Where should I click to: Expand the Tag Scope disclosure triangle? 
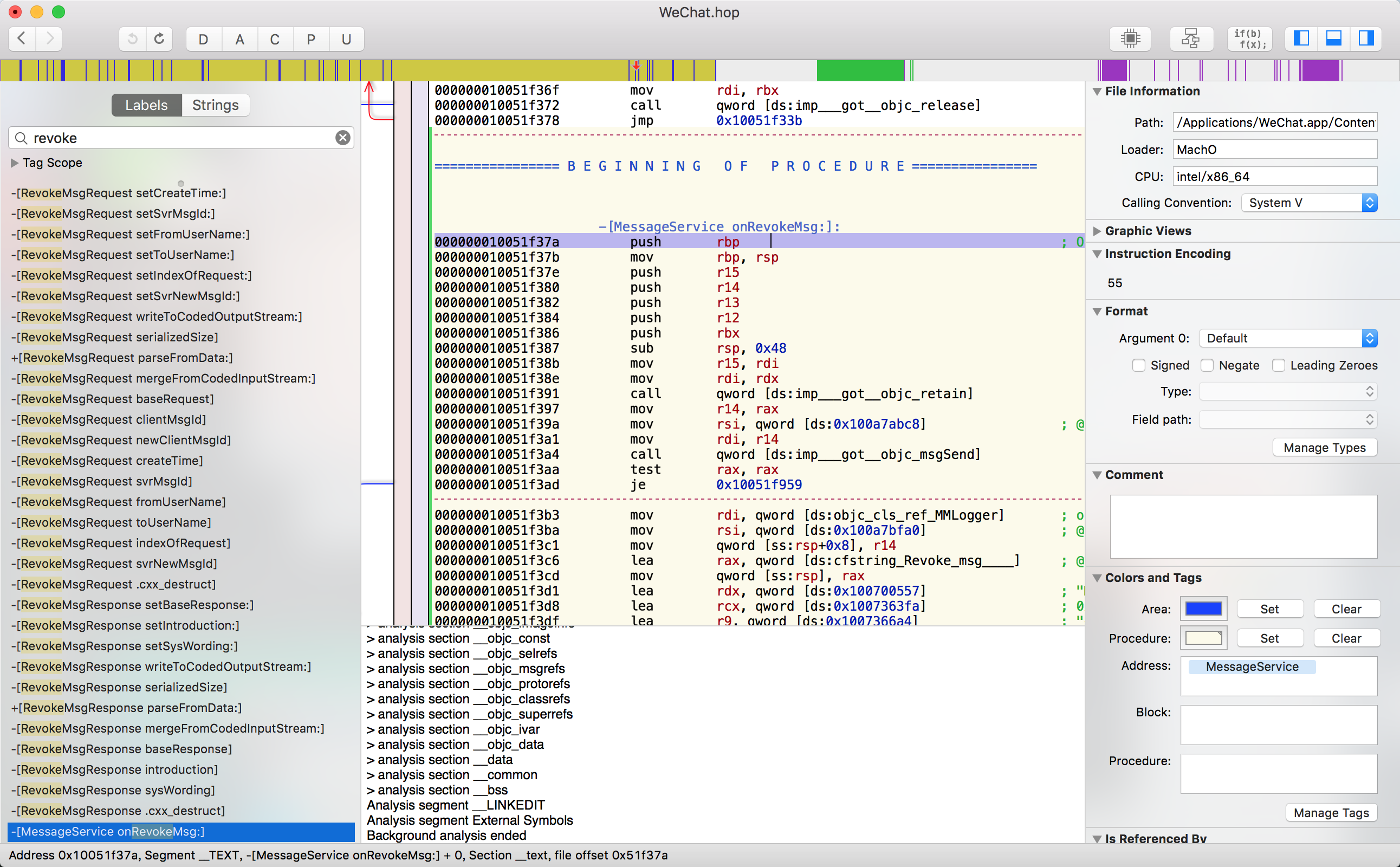pos(14,163)
